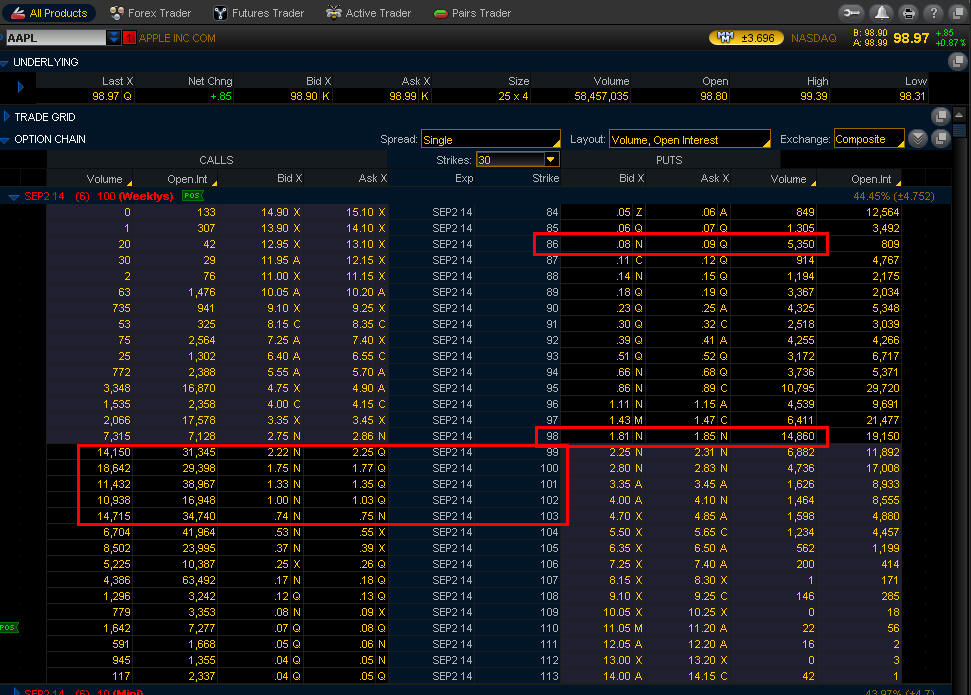Click the AAPL symbol input field

click(55, 38)
